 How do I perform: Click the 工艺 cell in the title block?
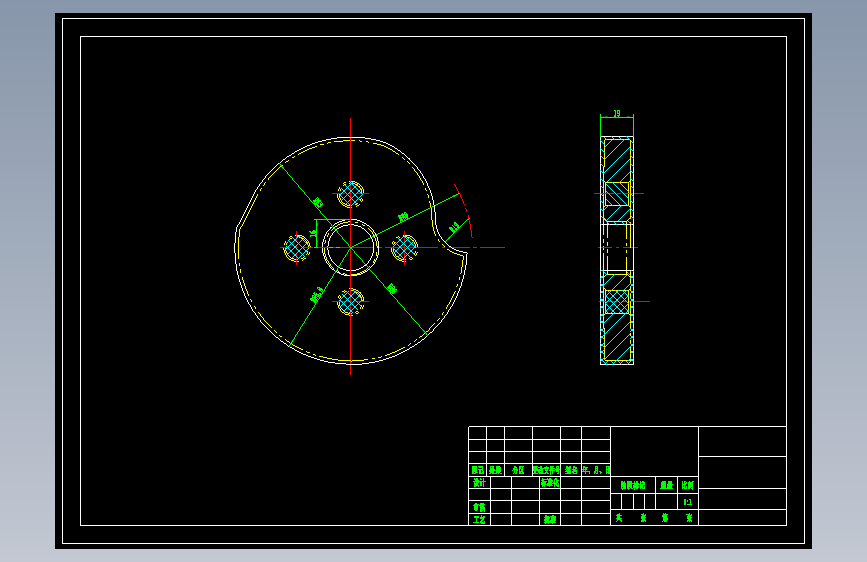click(x=479, y=519)
